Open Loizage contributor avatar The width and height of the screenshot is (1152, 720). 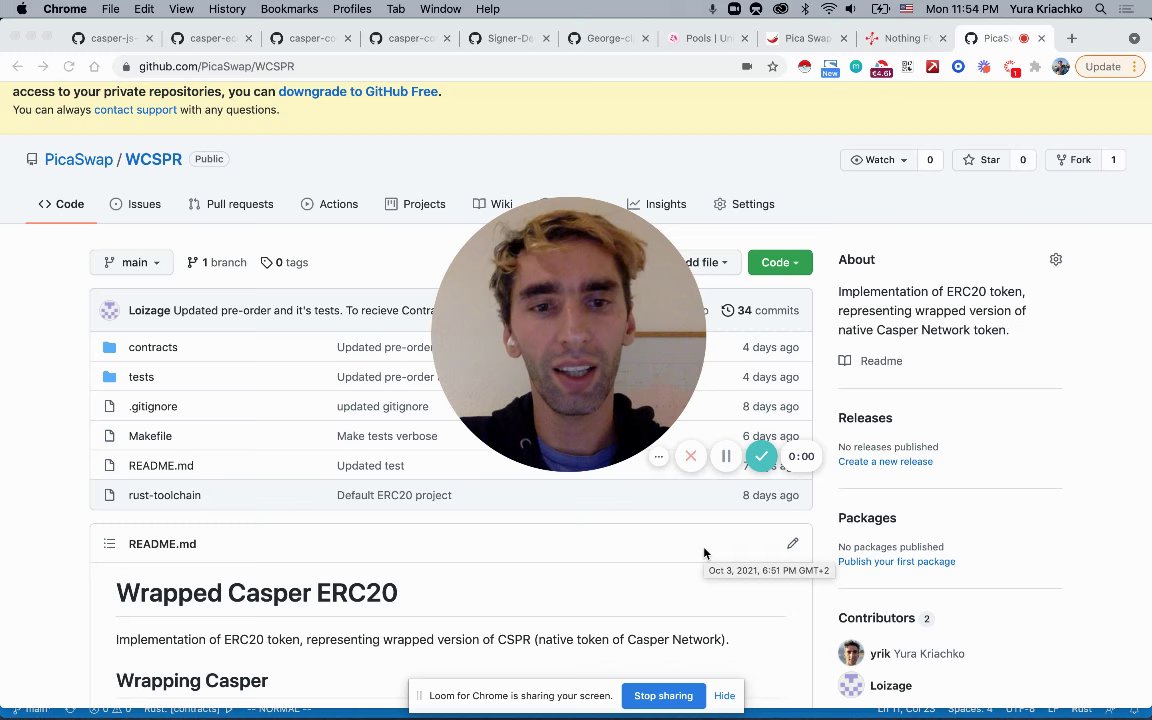click(x=851, y=685)
